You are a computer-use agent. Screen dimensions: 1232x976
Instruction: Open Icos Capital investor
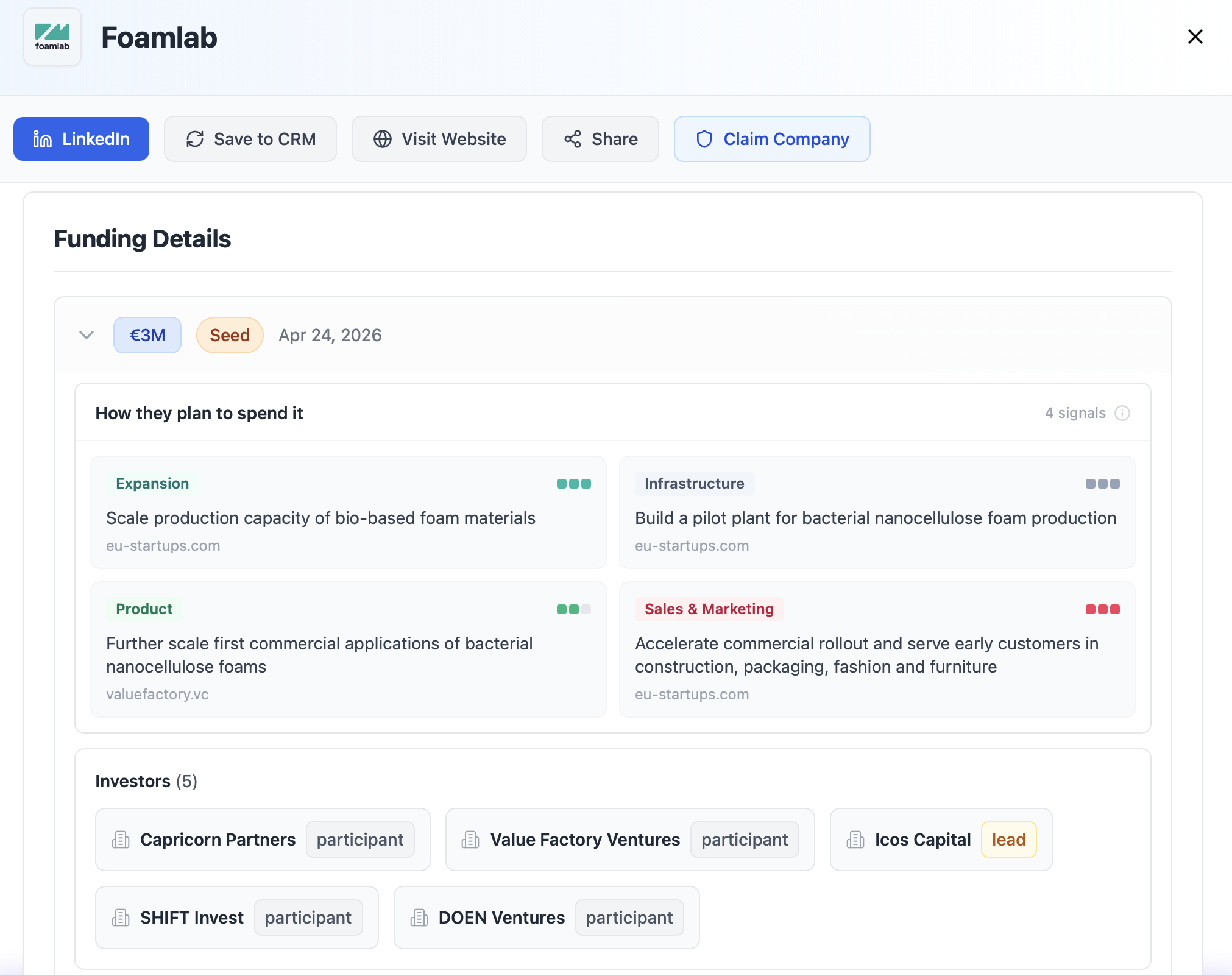coord(923,840)
